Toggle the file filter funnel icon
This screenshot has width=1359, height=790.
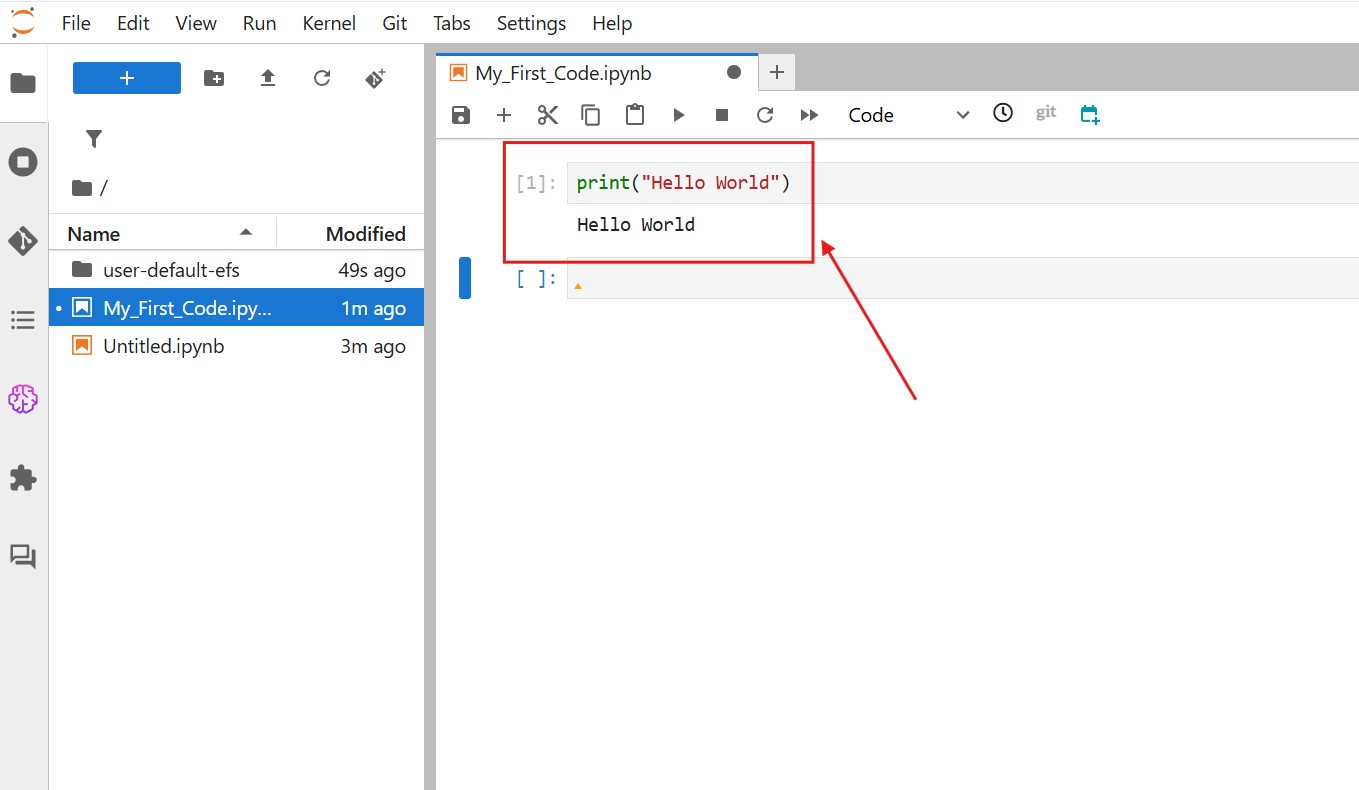94,139
